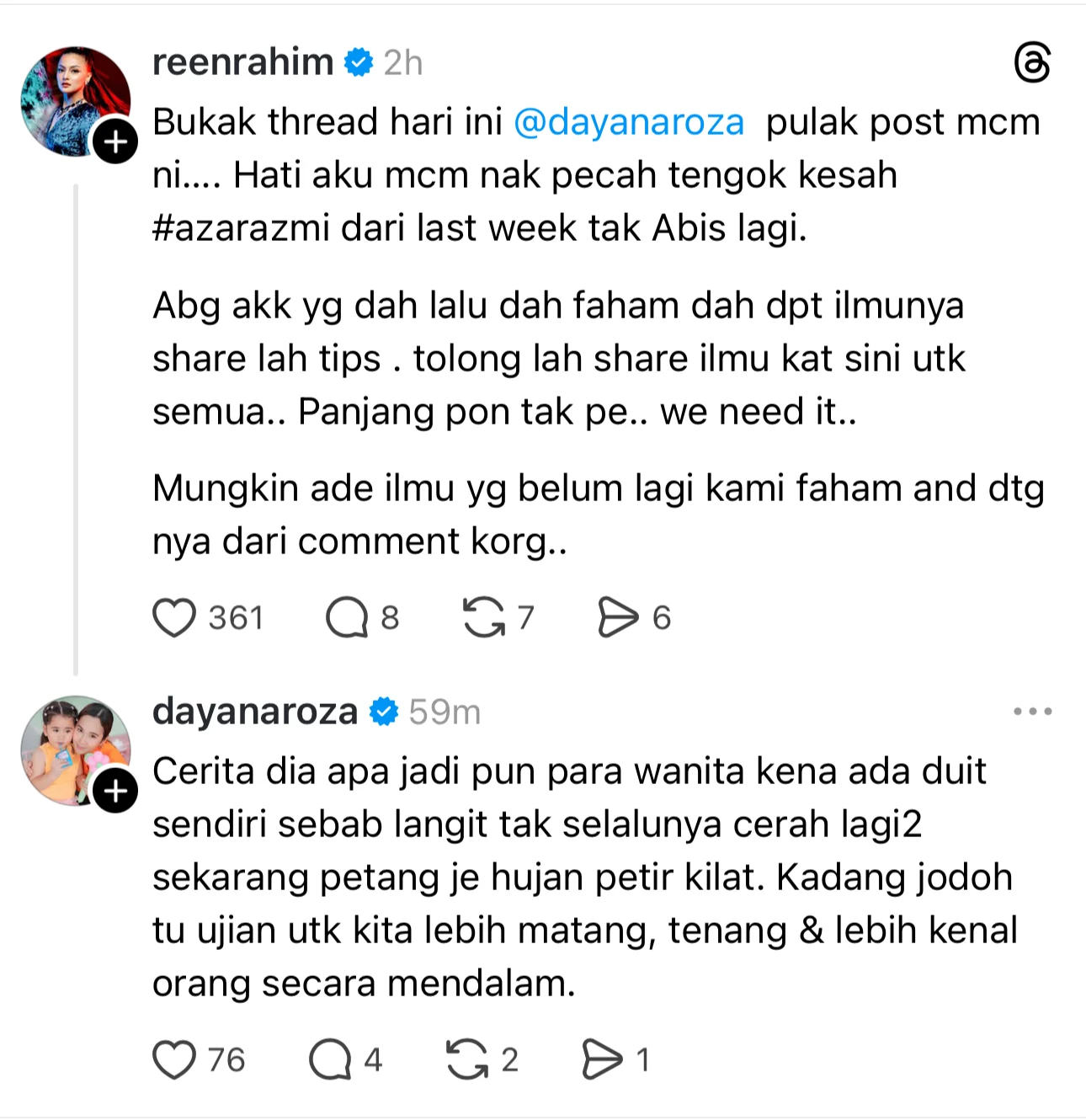Follow dayanaroza using plus badge on avatar

pyautogui.click(x=115, y=791)
